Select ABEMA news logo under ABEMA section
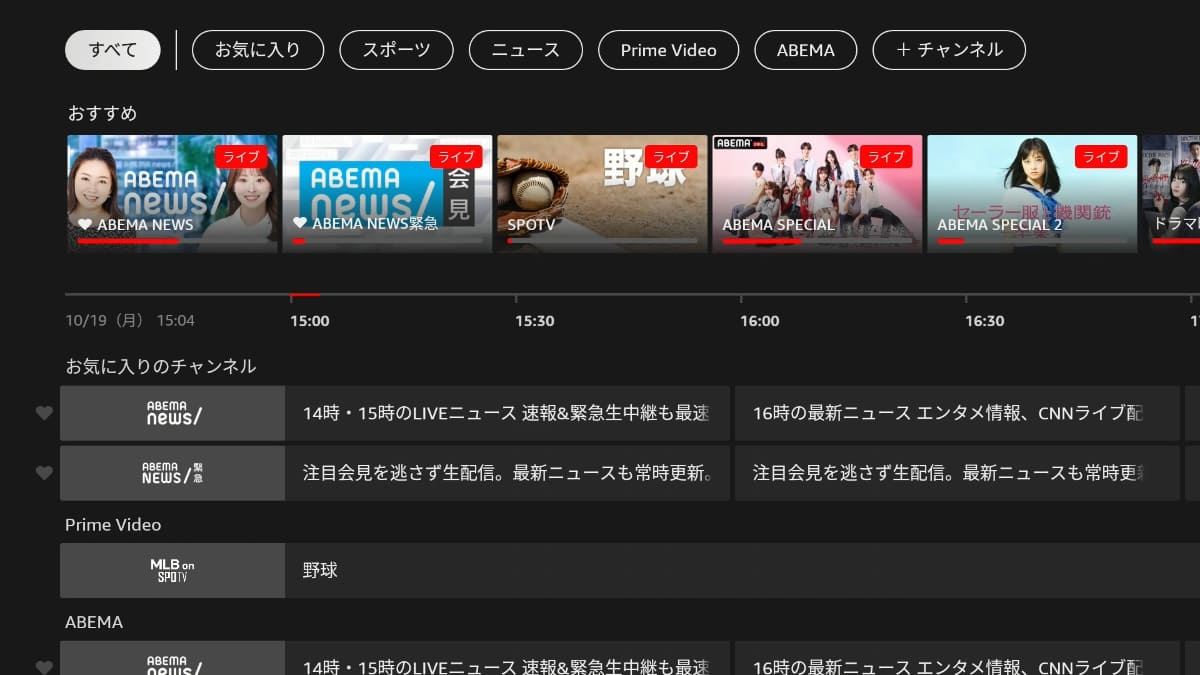1200x675 pixels. tap(172, 658)
